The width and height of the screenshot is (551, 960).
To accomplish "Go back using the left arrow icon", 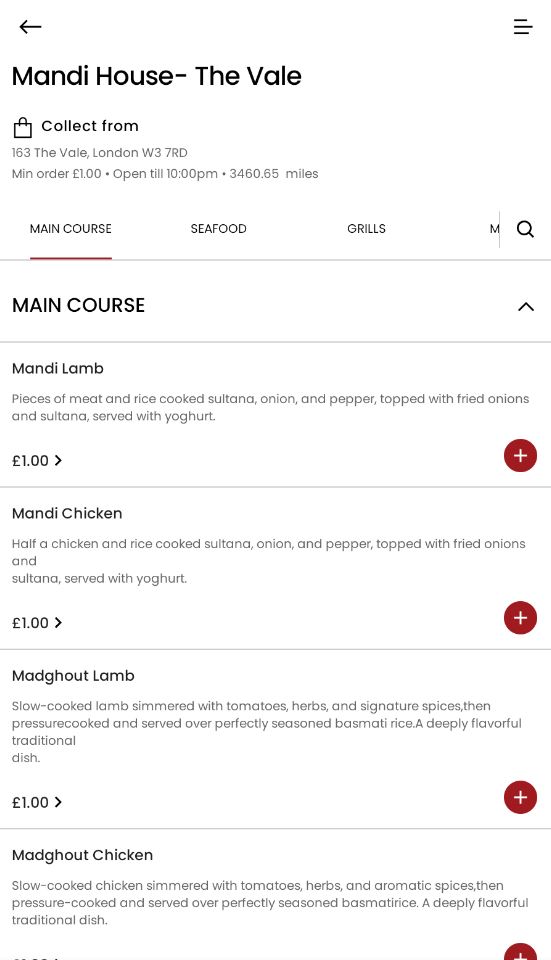I will 30,27.
